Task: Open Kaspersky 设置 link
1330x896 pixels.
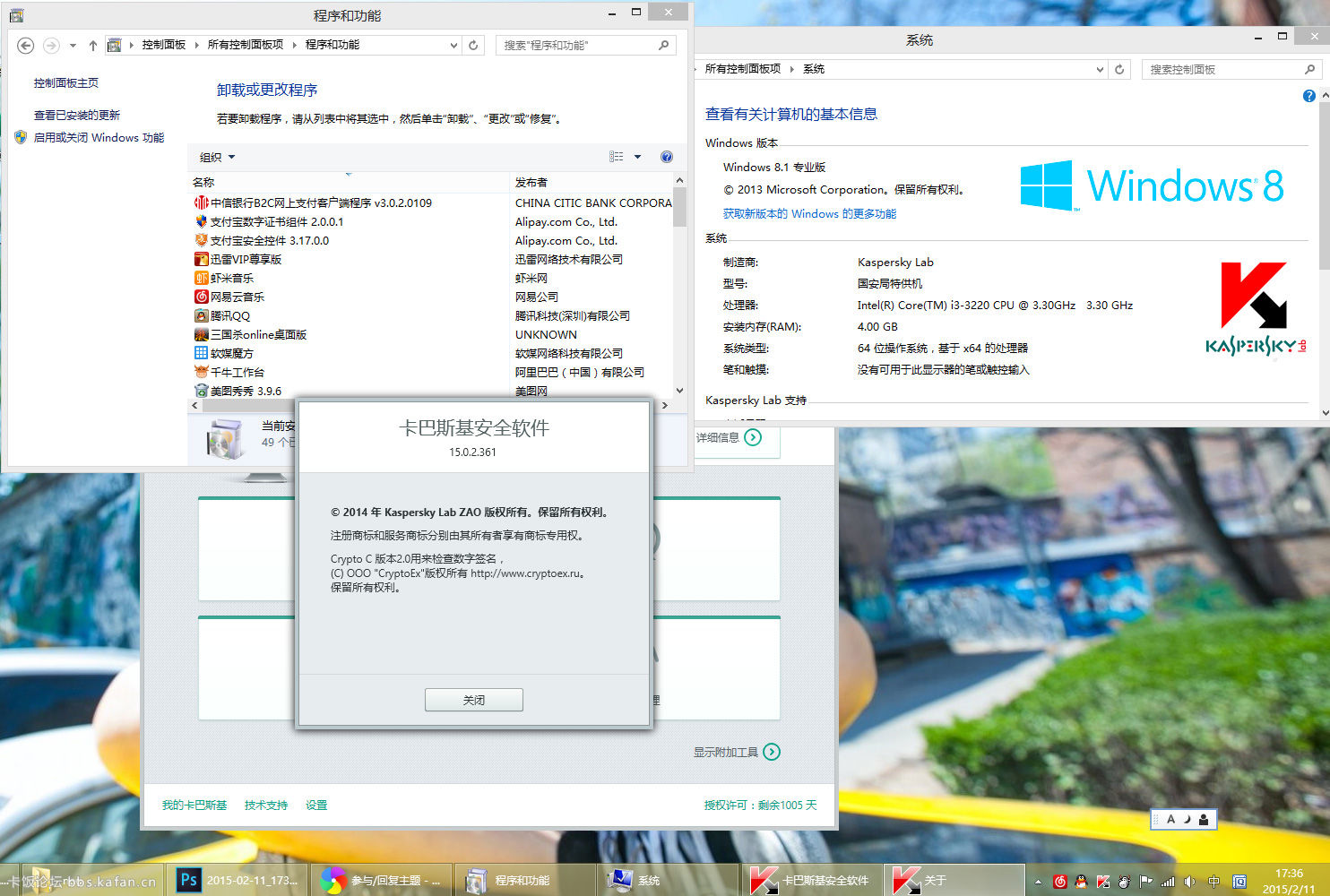Action: click(x=316, y=806)
